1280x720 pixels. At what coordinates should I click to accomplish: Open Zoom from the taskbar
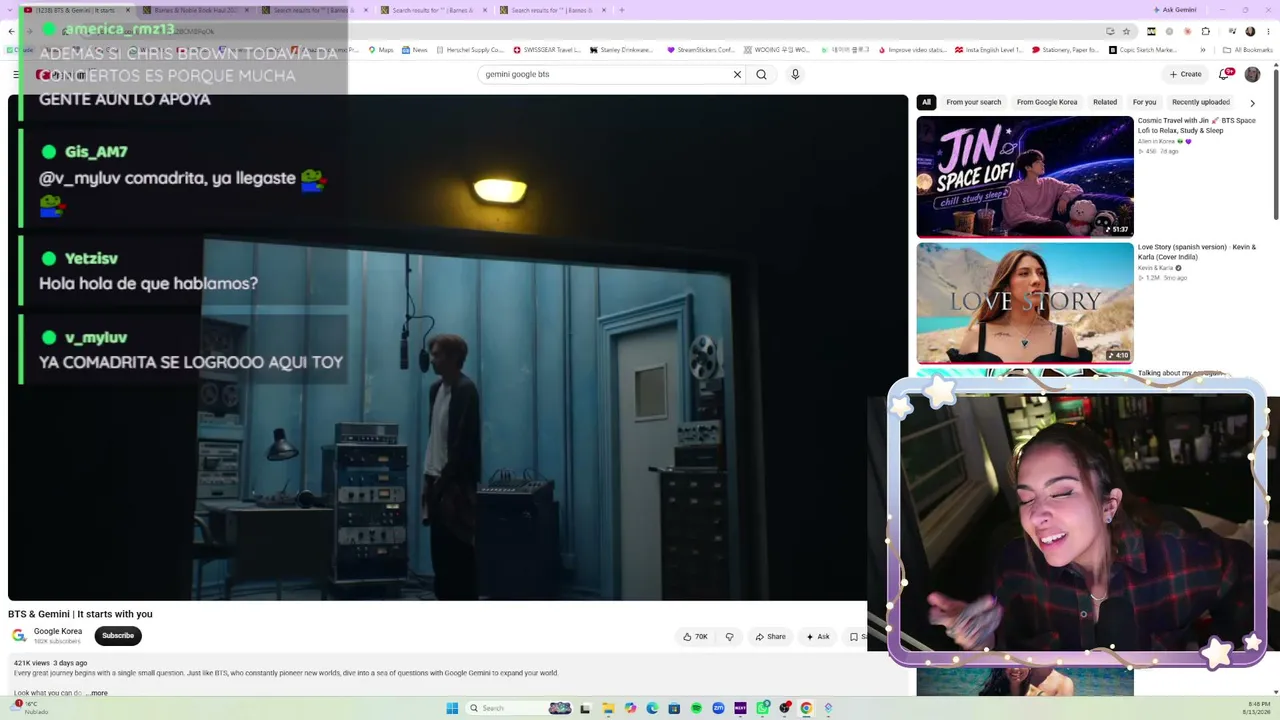718,708
